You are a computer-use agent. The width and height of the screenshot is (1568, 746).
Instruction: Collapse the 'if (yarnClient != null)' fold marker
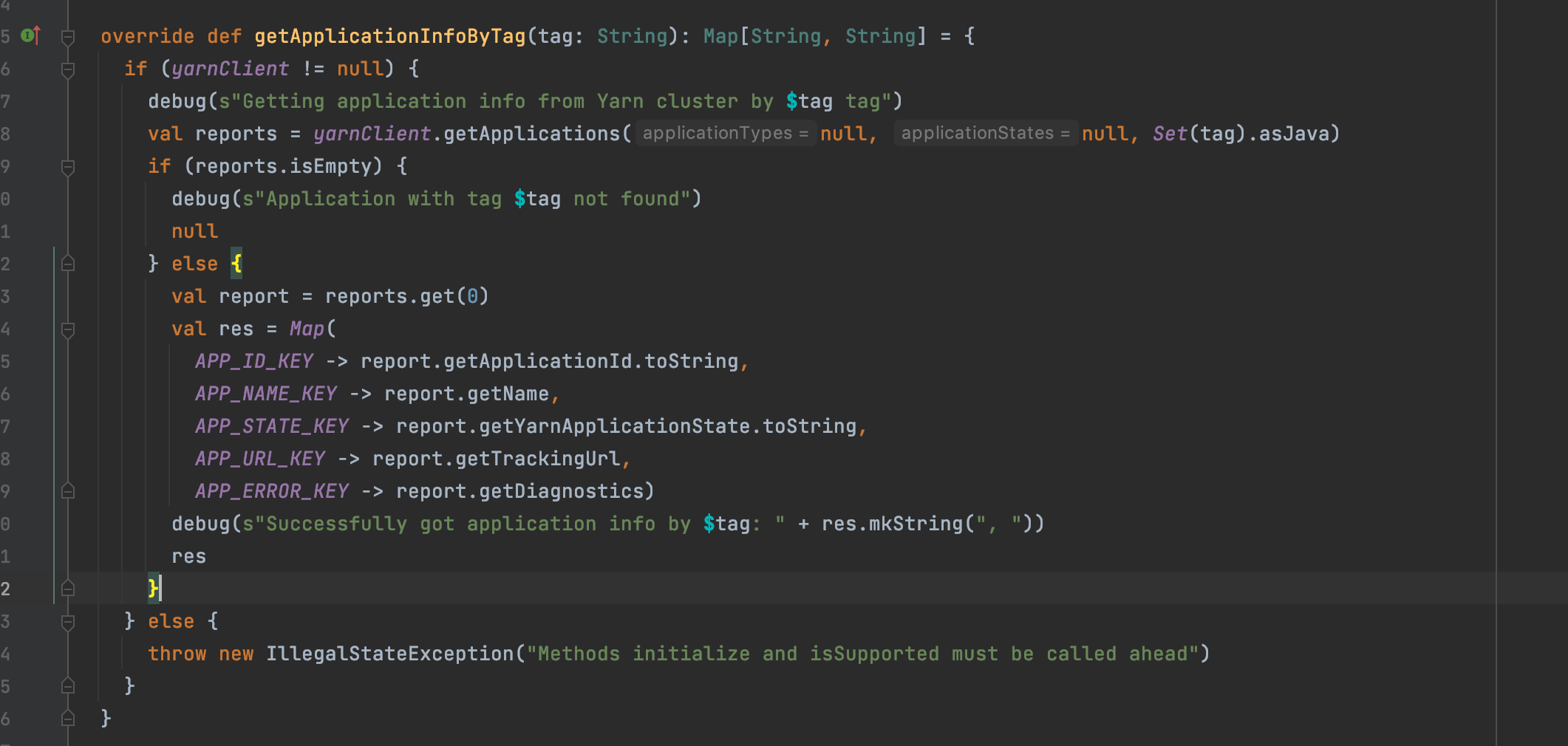coord(68,69)
